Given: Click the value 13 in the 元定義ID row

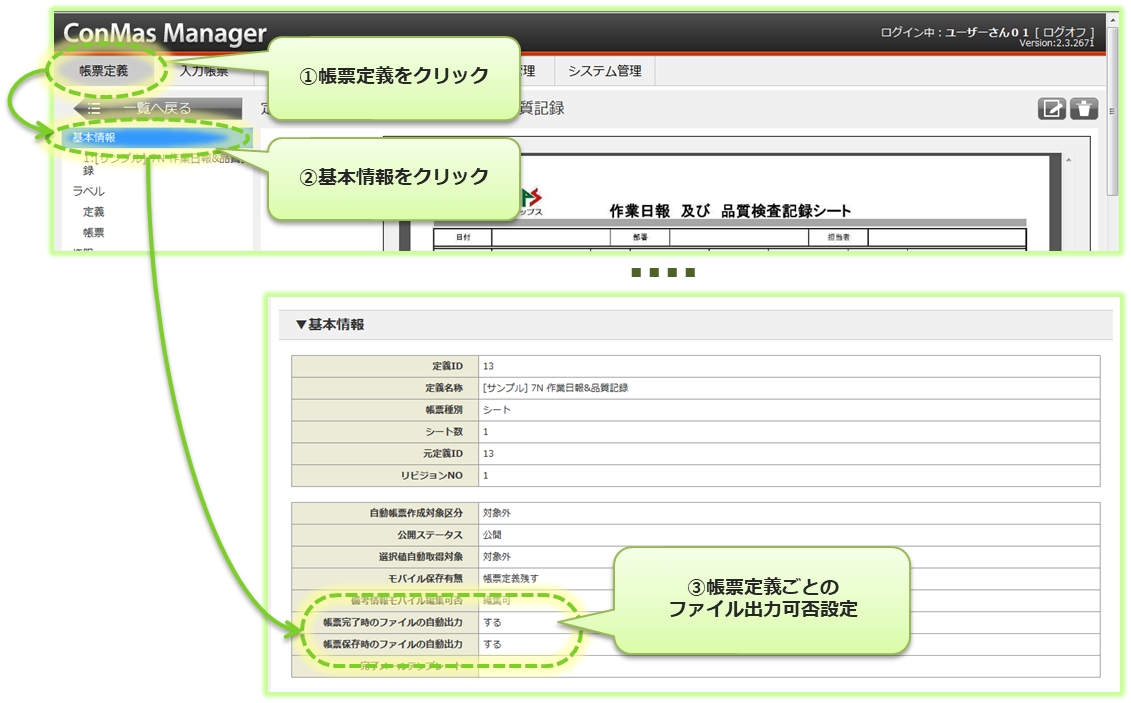Looking at the screenshot, I should pyautogui.click(x=488, y=454).
